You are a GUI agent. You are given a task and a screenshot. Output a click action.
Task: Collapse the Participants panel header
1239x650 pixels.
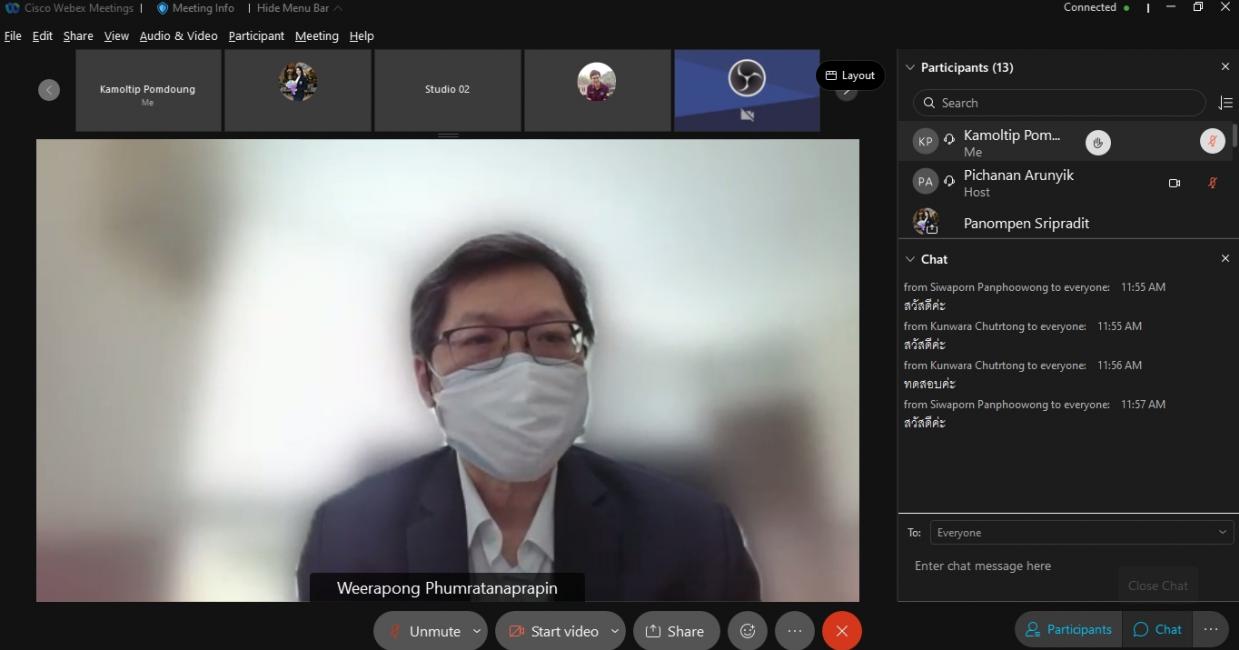pos(910,67)
